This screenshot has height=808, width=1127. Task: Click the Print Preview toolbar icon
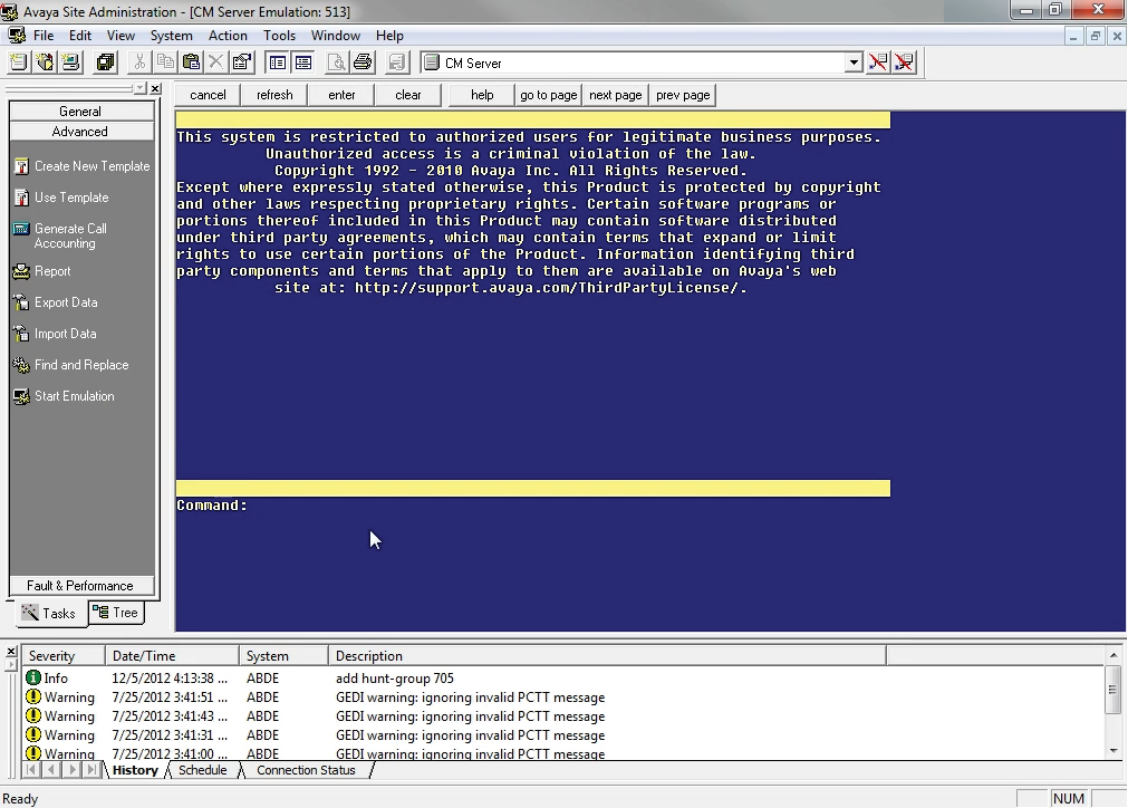pos(336,63)
